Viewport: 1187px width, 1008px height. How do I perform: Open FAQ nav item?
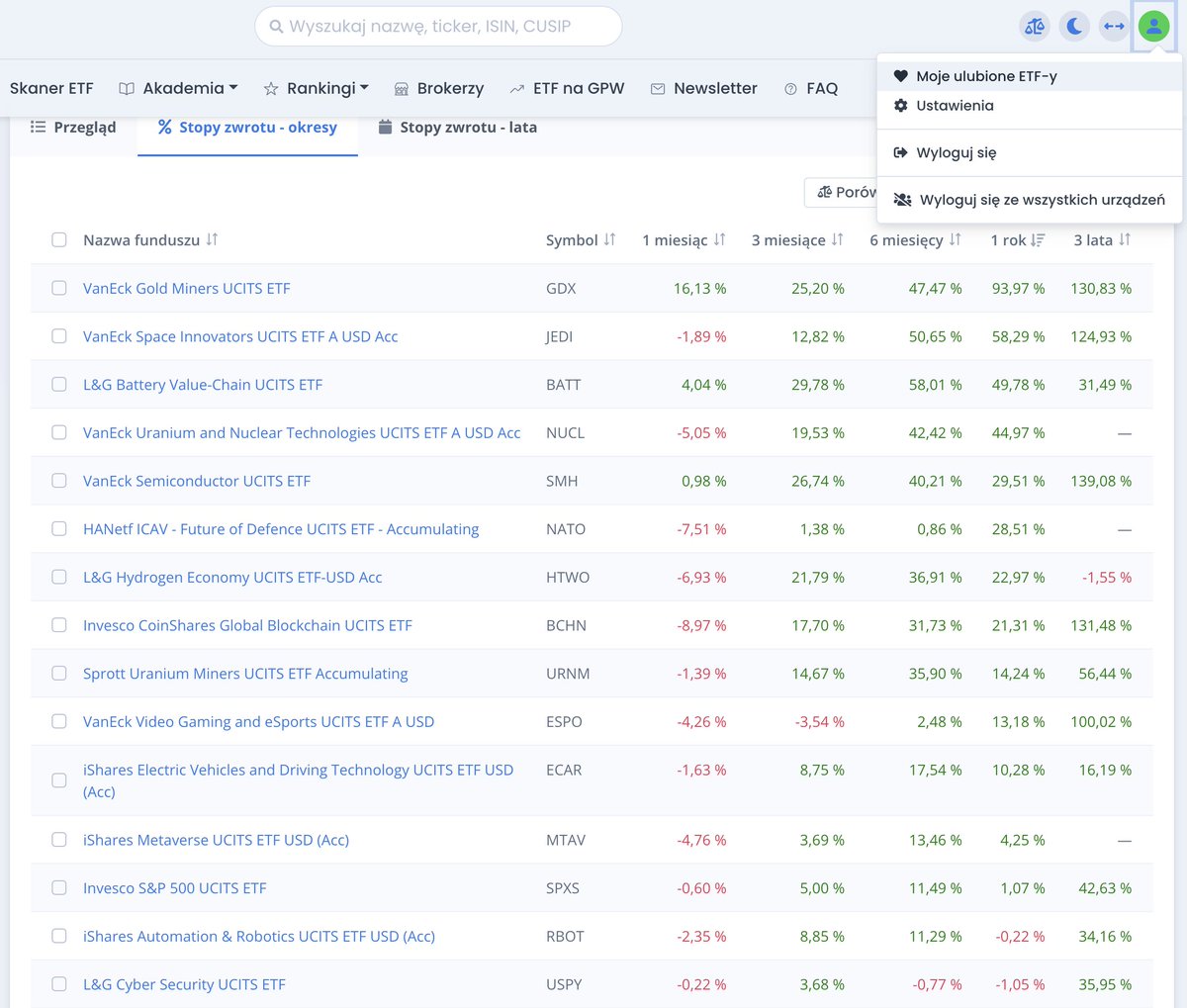(x=811, y=88)
